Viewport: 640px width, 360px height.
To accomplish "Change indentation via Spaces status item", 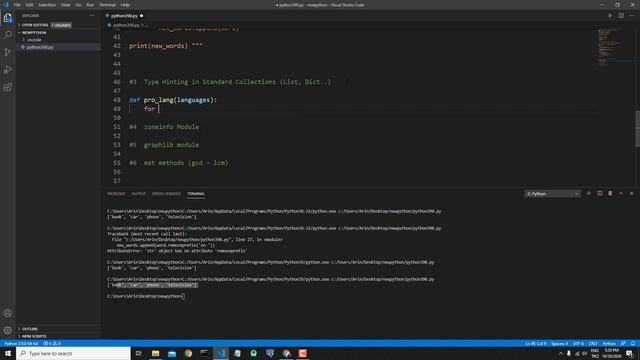I will click(x=559, y=344).
